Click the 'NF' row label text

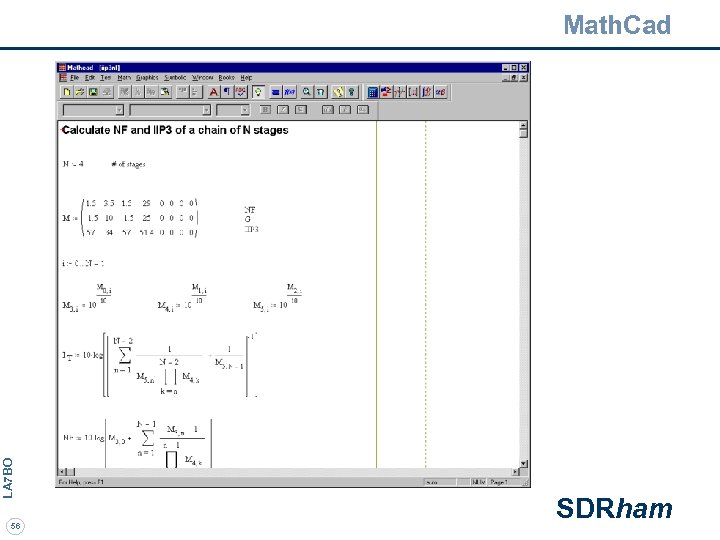point(249,210)
